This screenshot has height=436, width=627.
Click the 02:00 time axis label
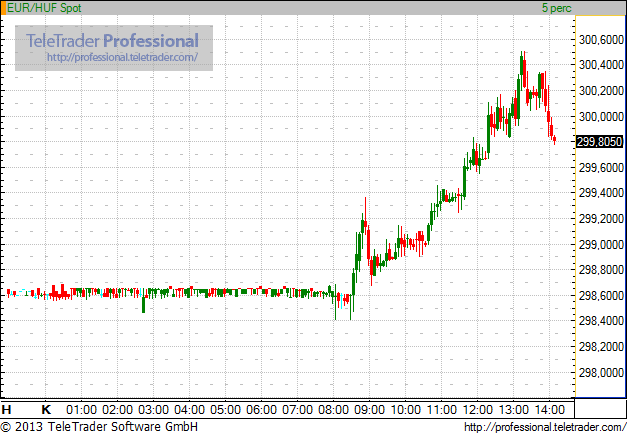click(x=118, y=410)
